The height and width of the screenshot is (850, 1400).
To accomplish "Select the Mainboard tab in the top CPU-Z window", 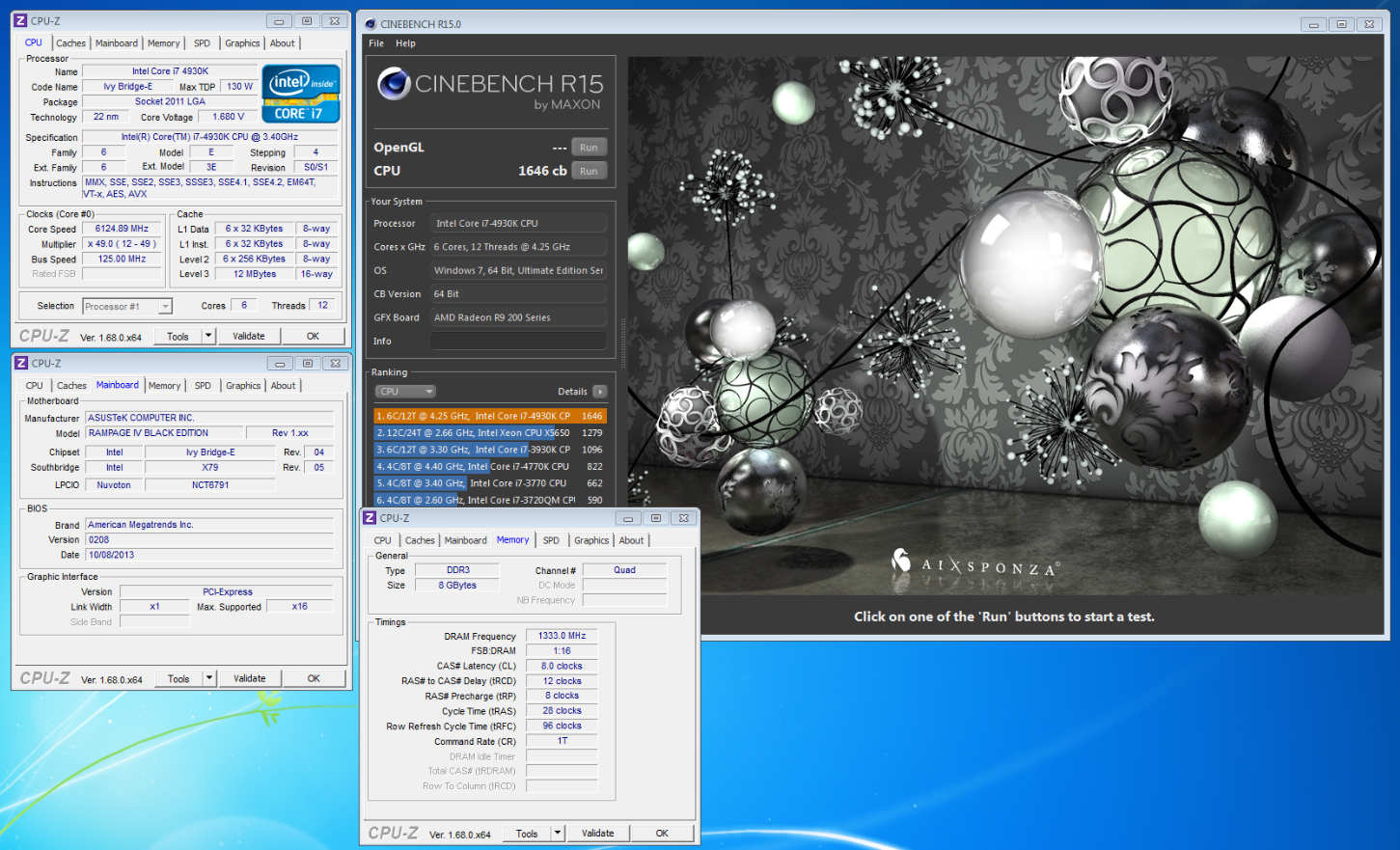I will (x=117, y=43).
